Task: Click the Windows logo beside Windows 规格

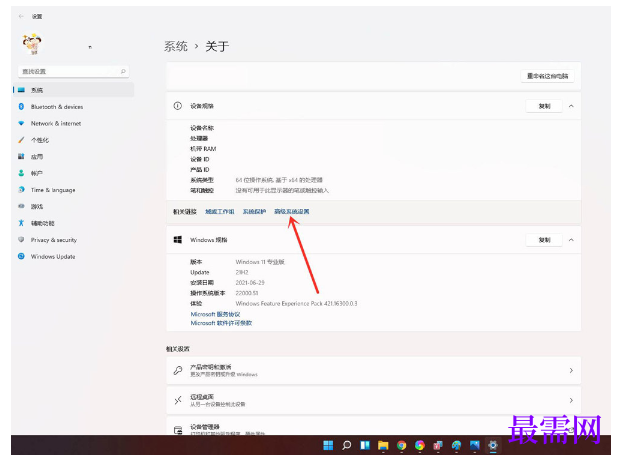Action: click(x=178, y=240)
